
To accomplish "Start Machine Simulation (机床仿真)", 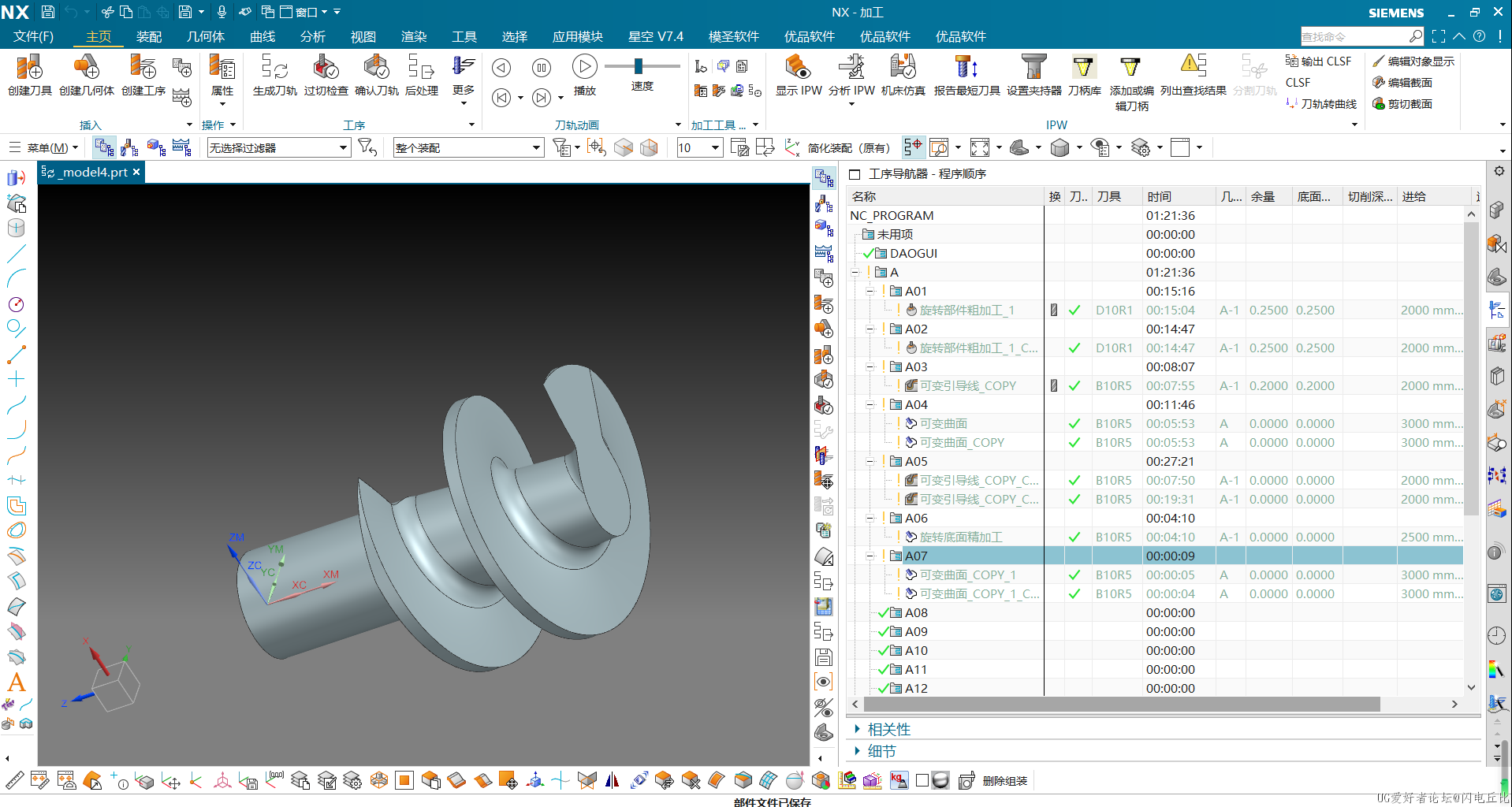I will (903, 75).
